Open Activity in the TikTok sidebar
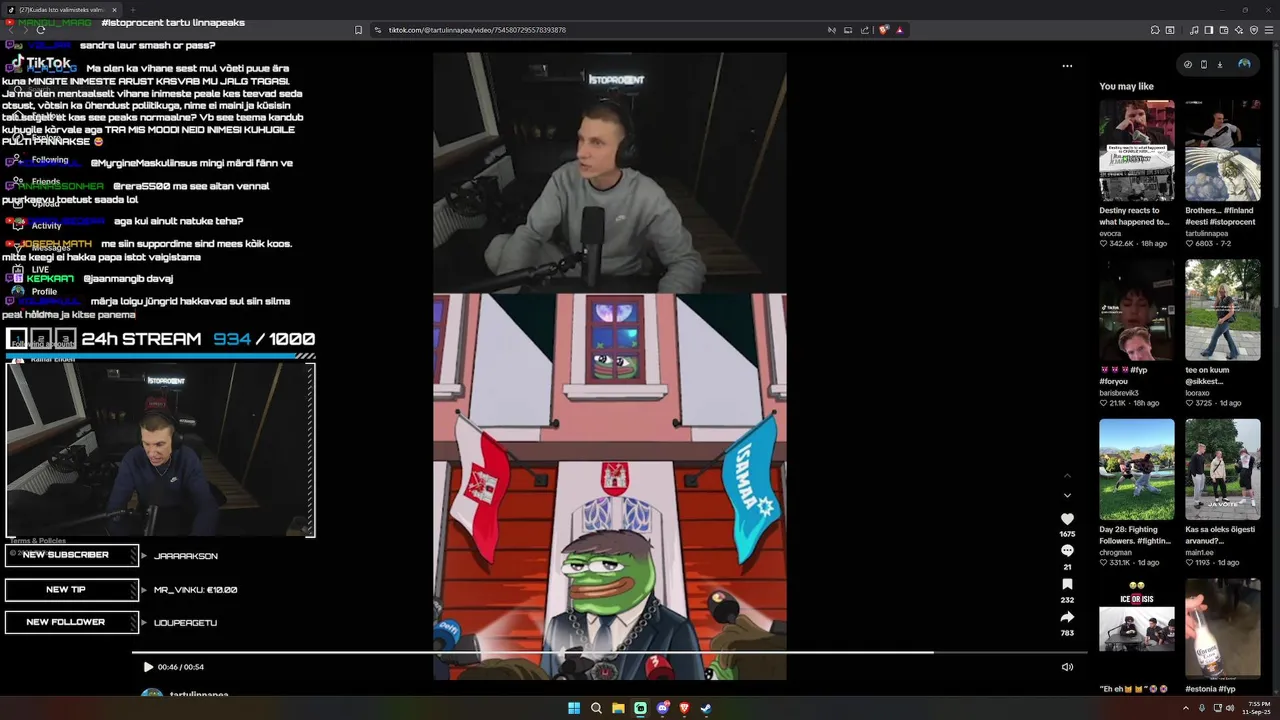 [46, 226]
